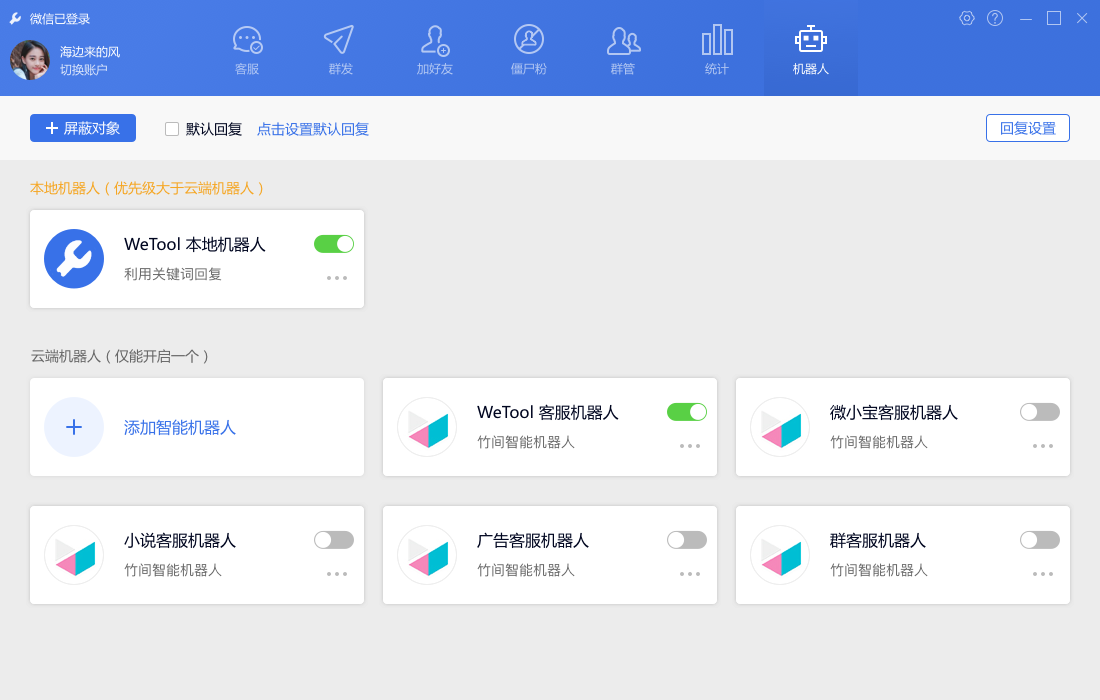Open the 回复设置 button
This screenshot has height=700, width=1100.
click(x=1028, y=128)
